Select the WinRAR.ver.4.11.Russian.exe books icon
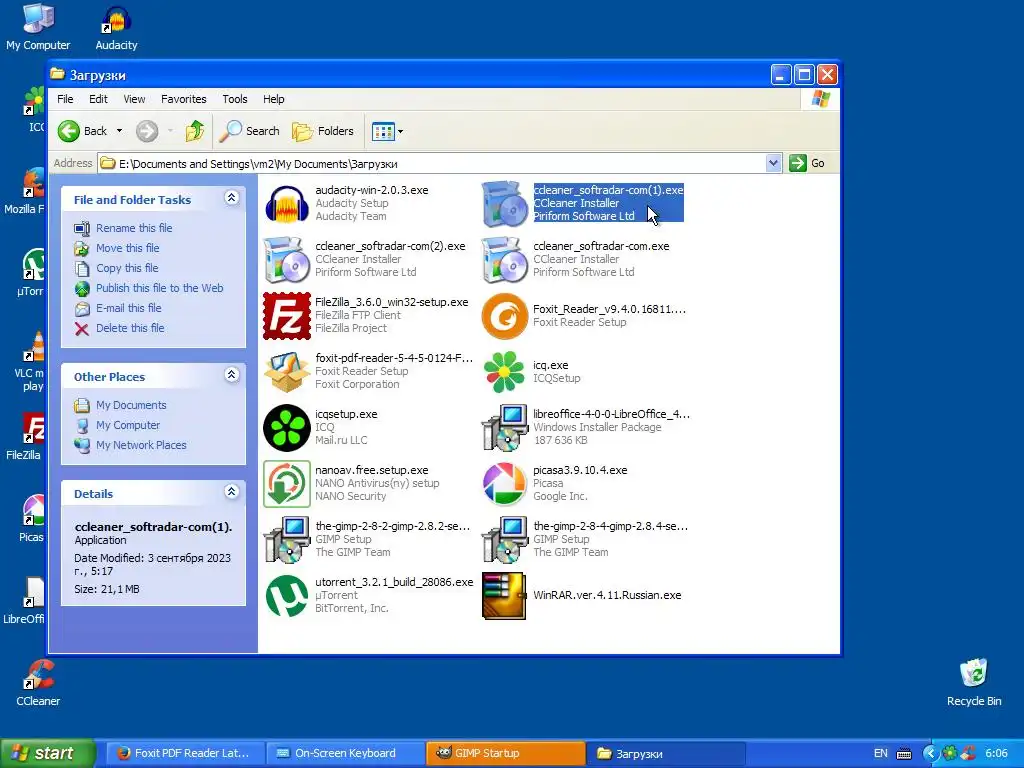This screenshot has width=1024, height=768. pos(504,596)
